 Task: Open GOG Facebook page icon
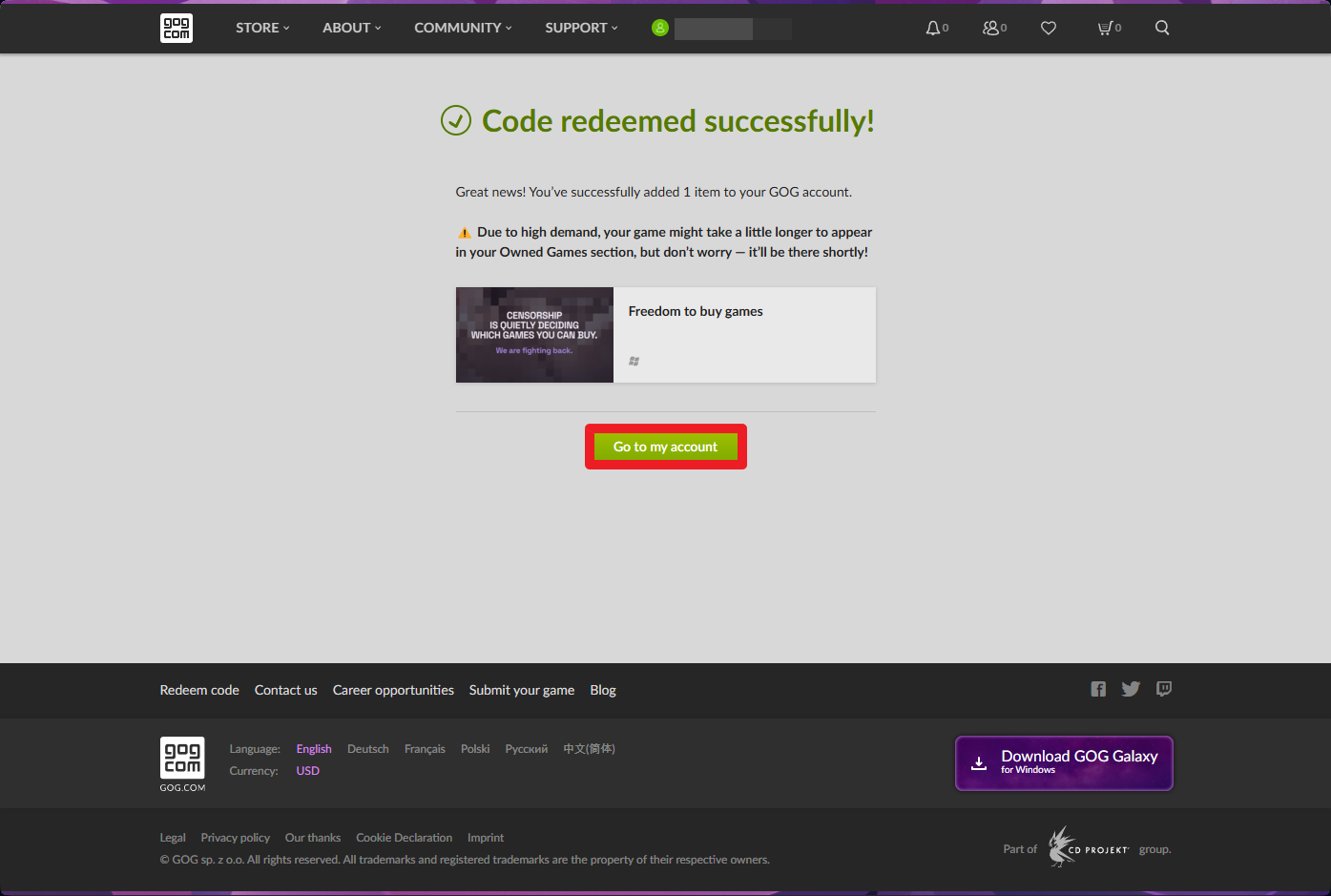click(1098, 689)
